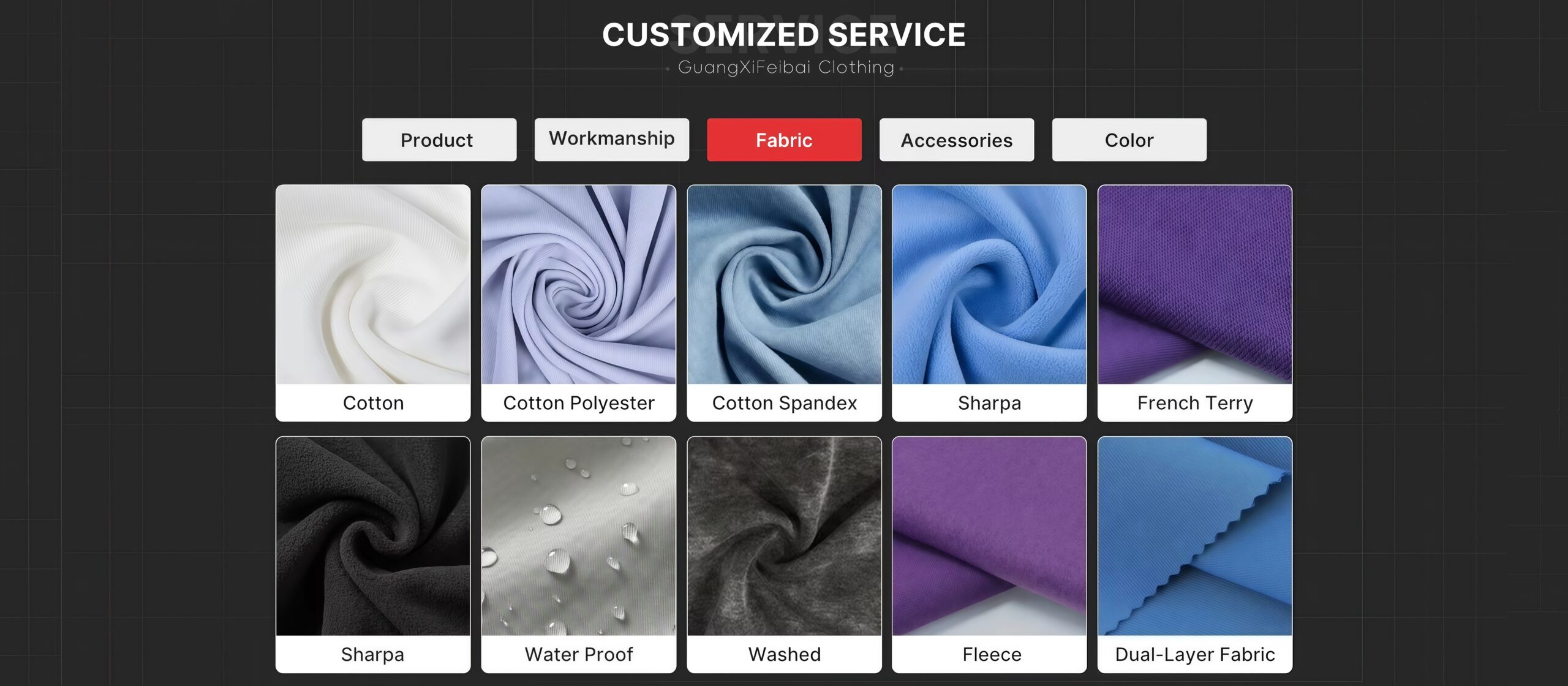The height and width of the screenshot is (686, 1568).
Task: Click the French Terry caption text
Action: [x=1195, y=403]
